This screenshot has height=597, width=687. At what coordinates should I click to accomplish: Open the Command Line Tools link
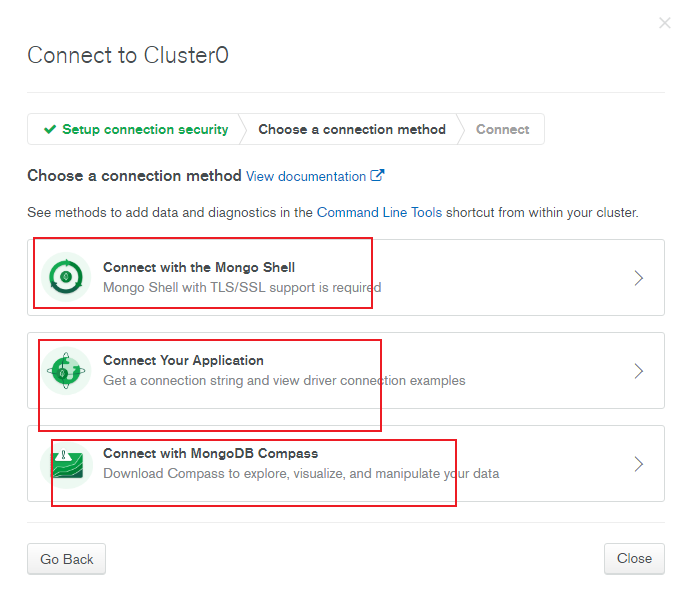[379, 212]
